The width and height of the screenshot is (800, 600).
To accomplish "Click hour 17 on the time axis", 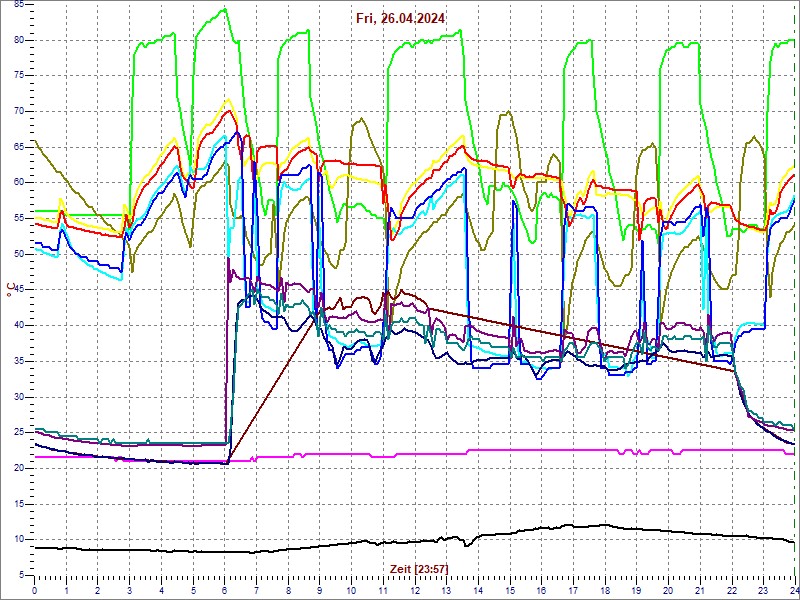I will pyautogui.click(x=573, y=590).
